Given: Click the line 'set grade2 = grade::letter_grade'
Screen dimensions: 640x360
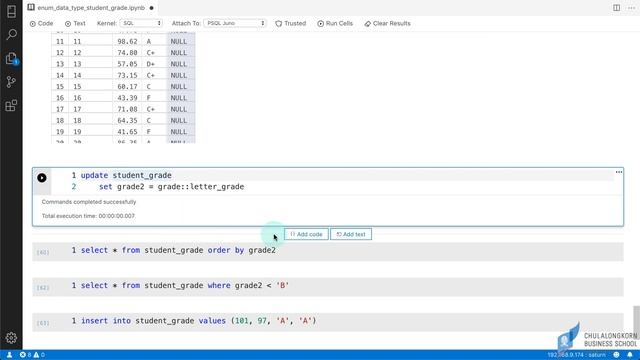Looking at the screenshot, I should pyautogui.click(x=171, y=187).
